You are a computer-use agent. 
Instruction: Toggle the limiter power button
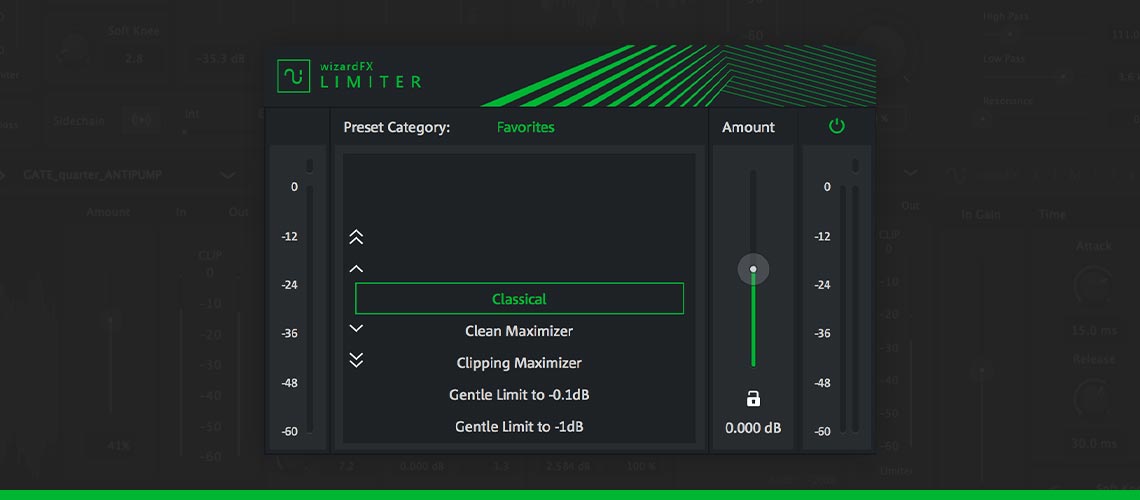(837, 126)
